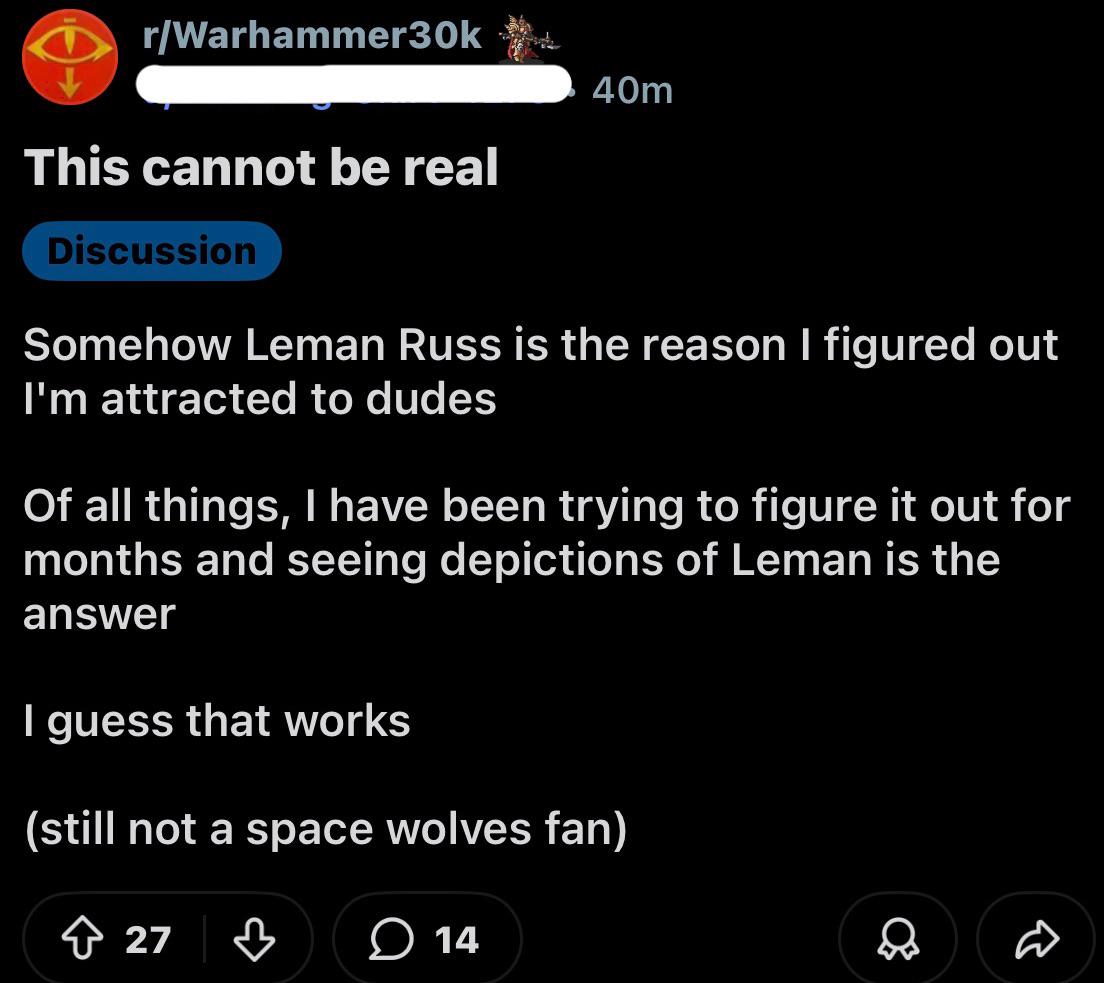Click the vote count showing 27
This screenshot has width=1104, height=983.
coord(148,940)
